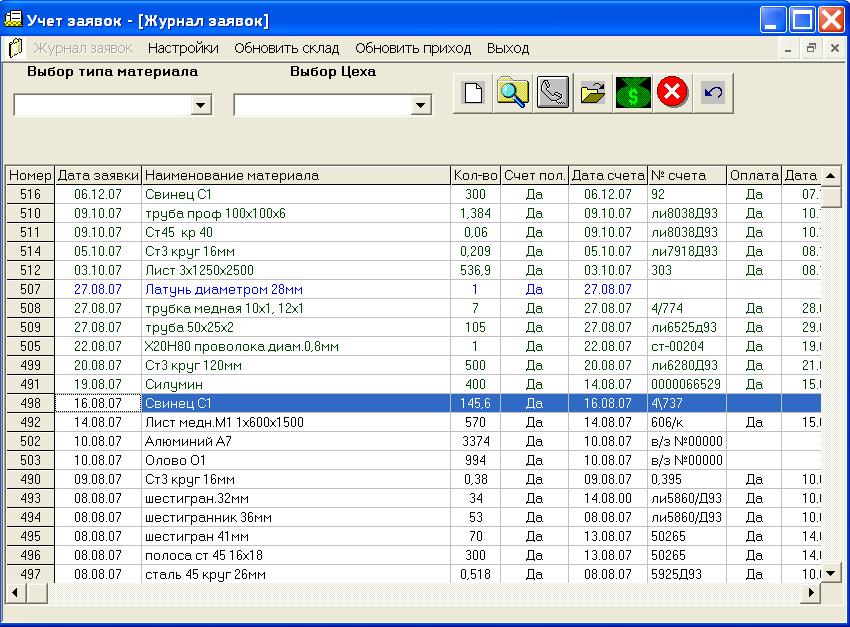Click inside the material type combo field
850x627 pixels.
click(103, 105)
